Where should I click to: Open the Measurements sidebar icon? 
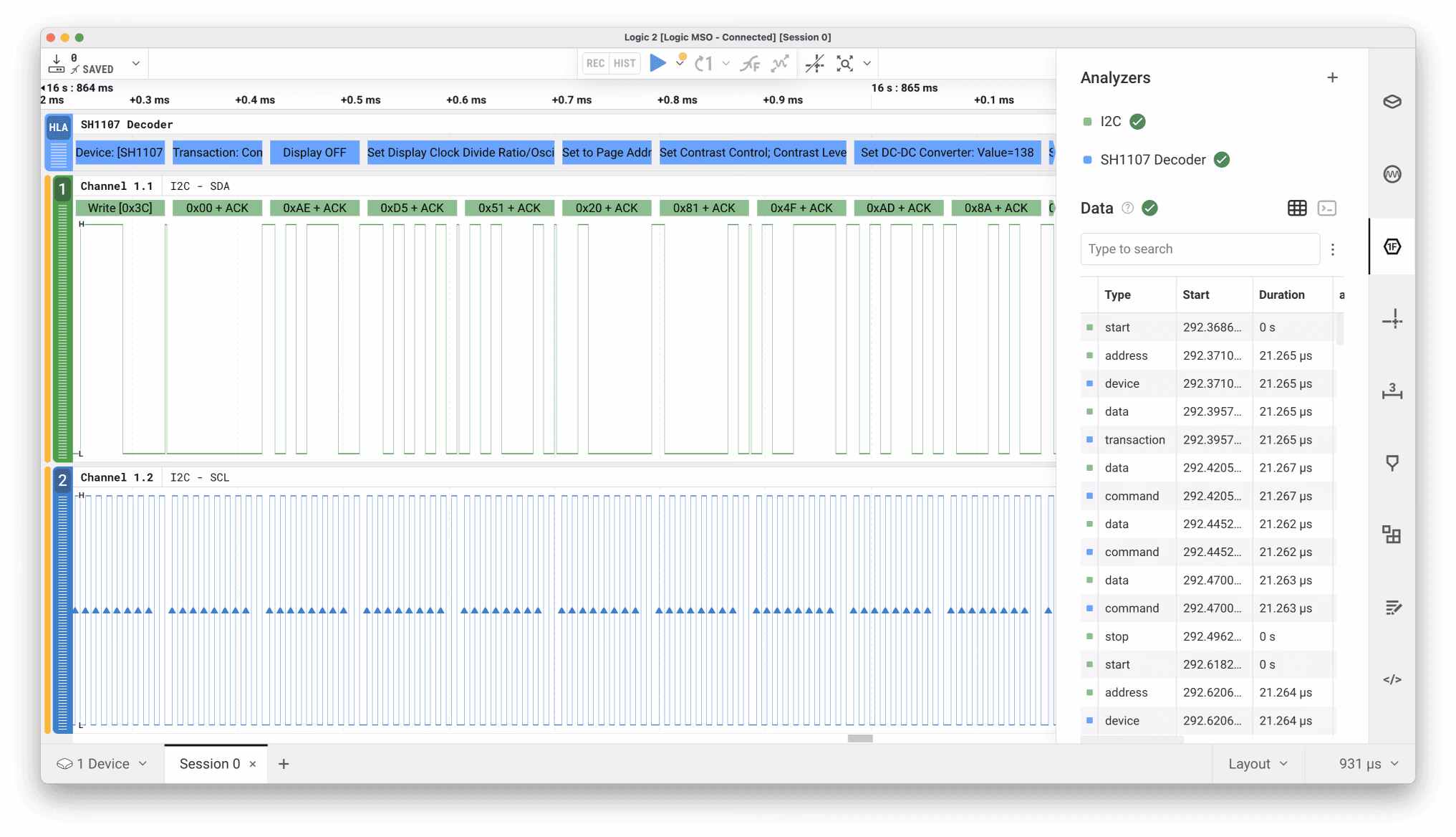click(1392, 392)
